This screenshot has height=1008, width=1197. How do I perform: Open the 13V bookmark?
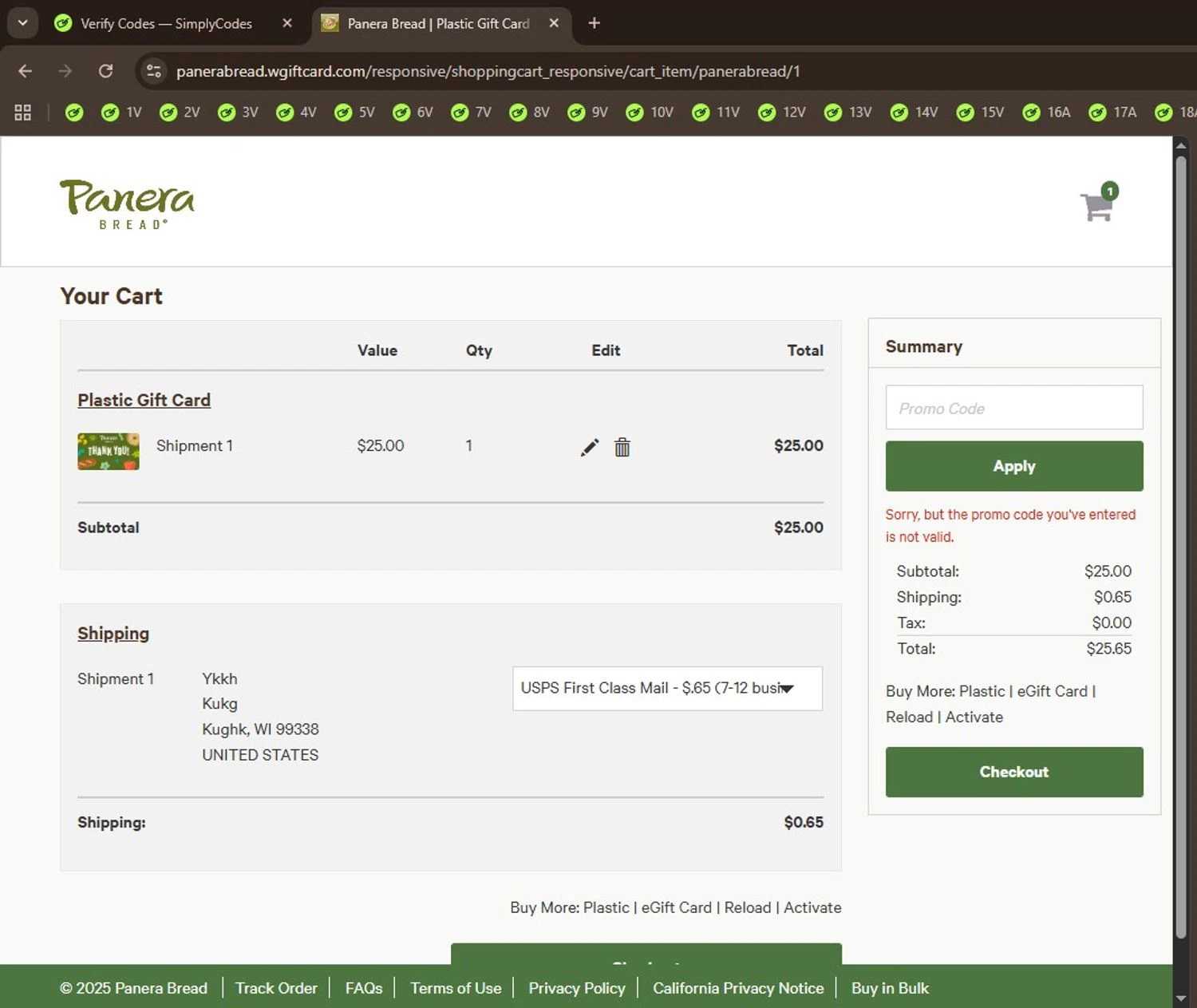[x=848, y=113]
